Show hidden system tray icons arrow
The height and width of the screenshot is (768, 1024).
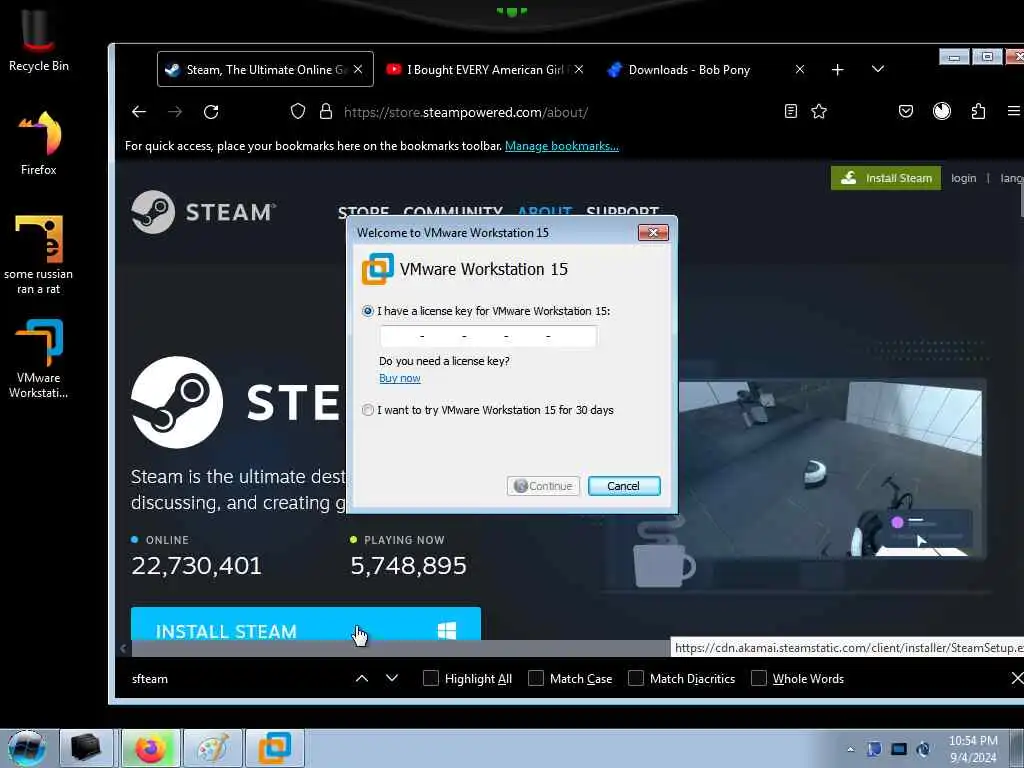pyautogui.click(x=850, y=750)
